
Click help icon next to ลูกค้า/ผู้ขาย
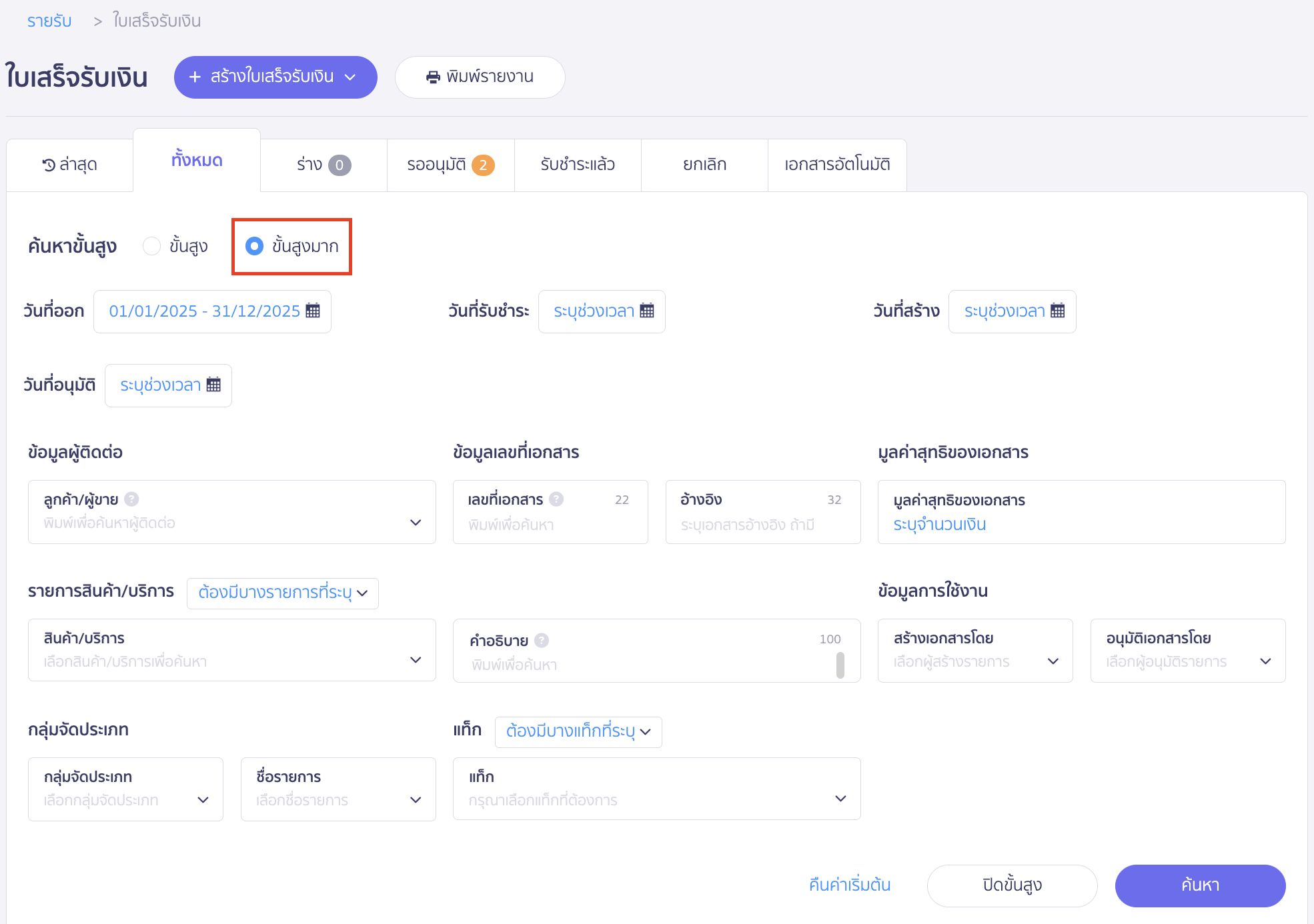132,499
